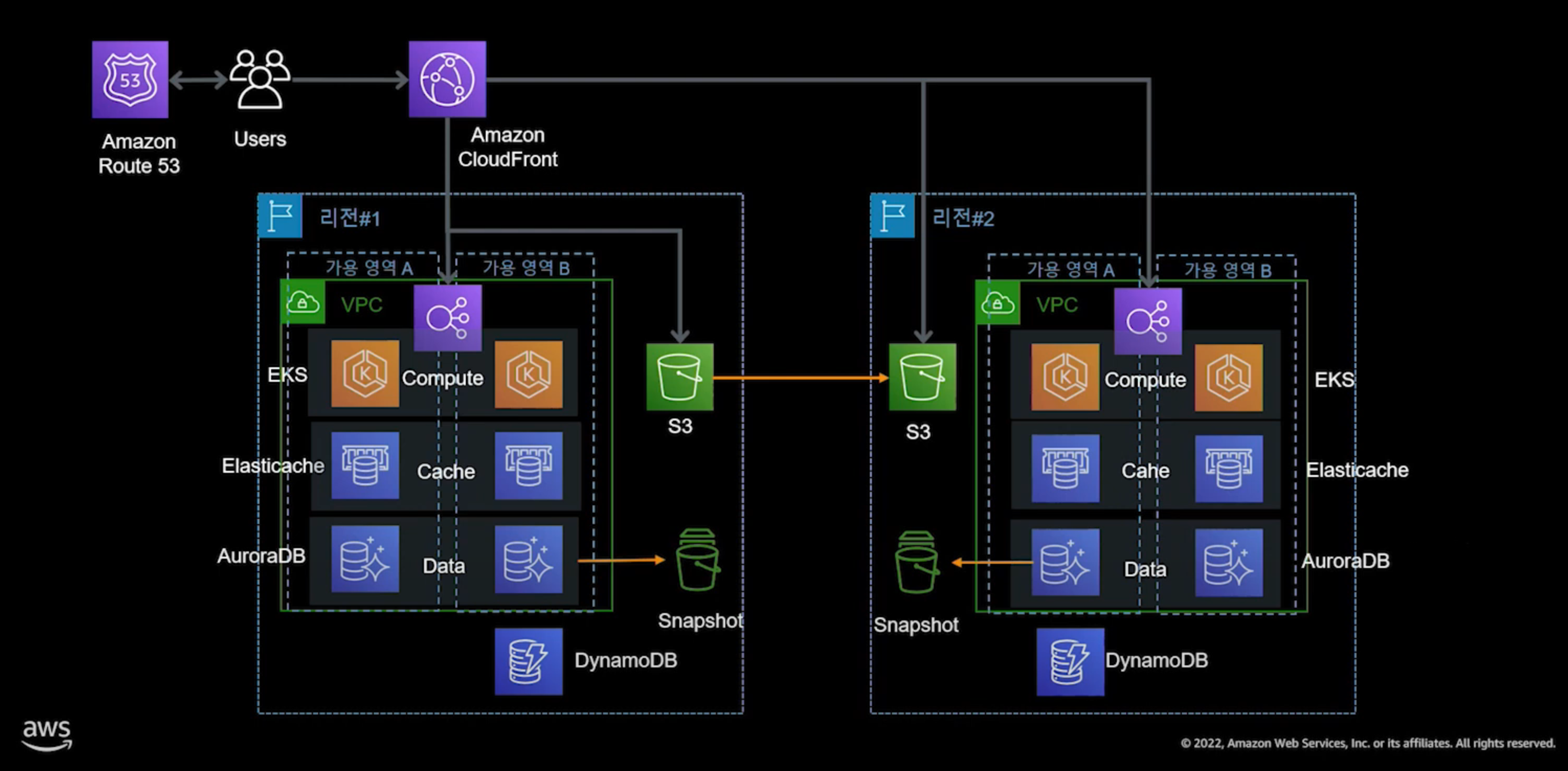Click the 'S3' label in Region #2
This screenshot has width=1568, height=771.
pos(918,432)
